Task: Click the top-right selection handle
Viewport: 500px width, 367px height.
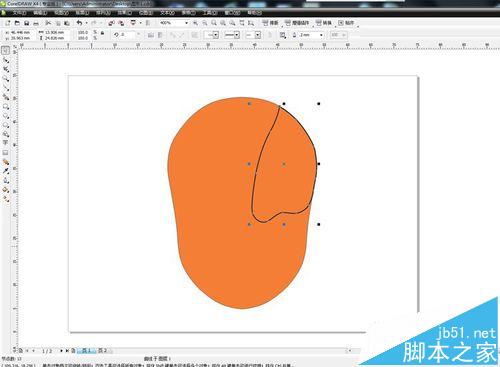Action: [319, 104]
